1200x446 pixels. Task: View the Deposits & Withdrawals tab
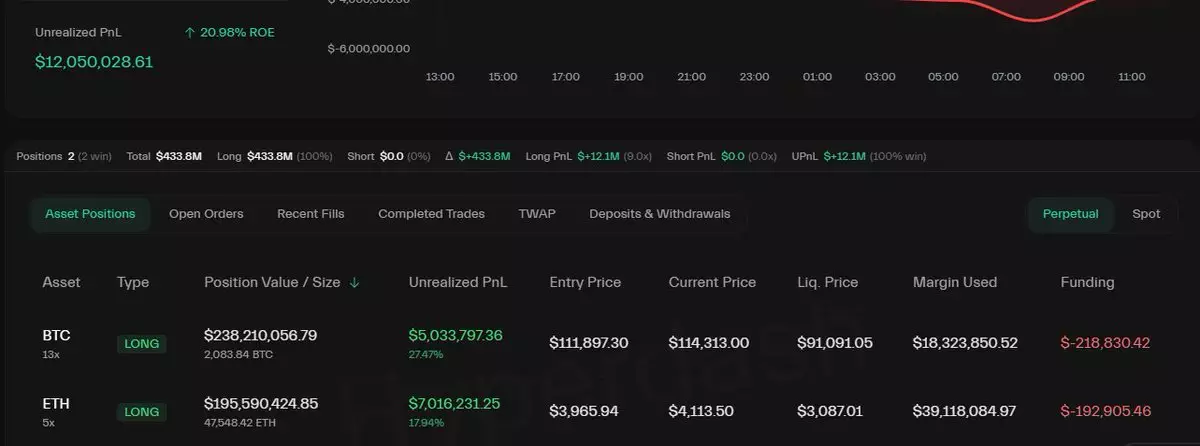coord(659,214)
